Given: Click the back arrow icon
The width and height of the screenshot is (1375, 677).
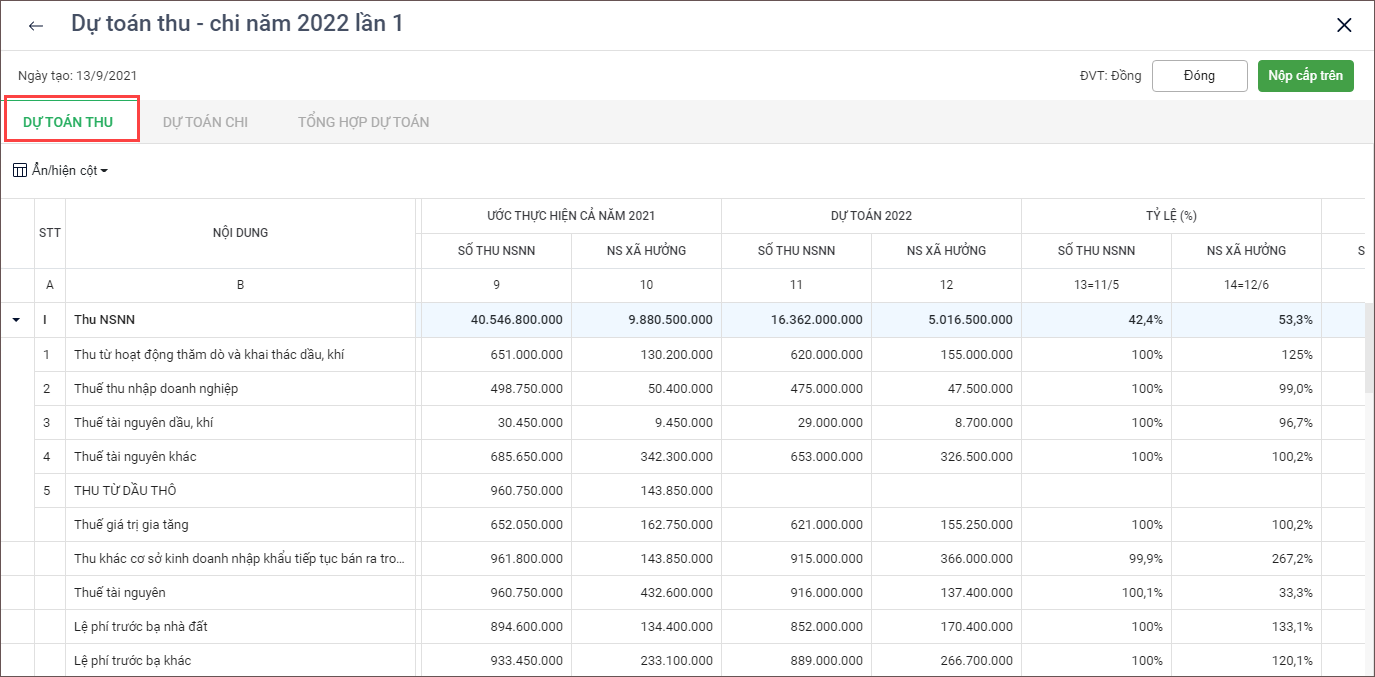Looking at the screenshot, I should 36,26.
